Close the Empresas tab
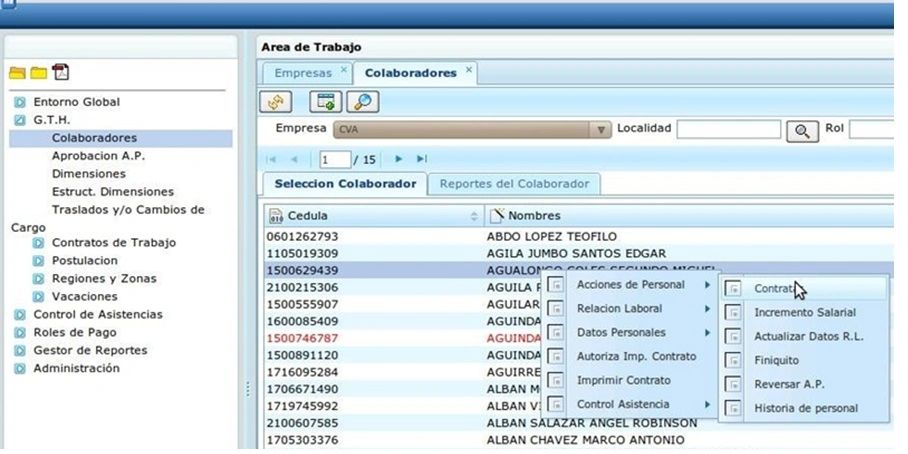 tap(343, 69)
